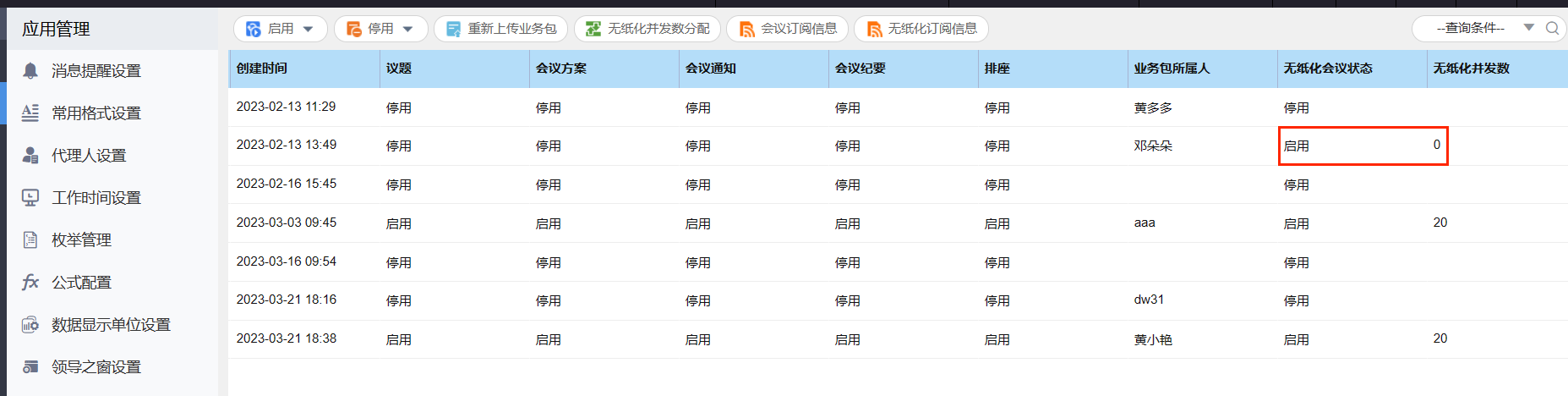The width and height of the screenshot is (1568, 396).
Task: Expand the 启用 dropdown arrow
Action: 309,29
